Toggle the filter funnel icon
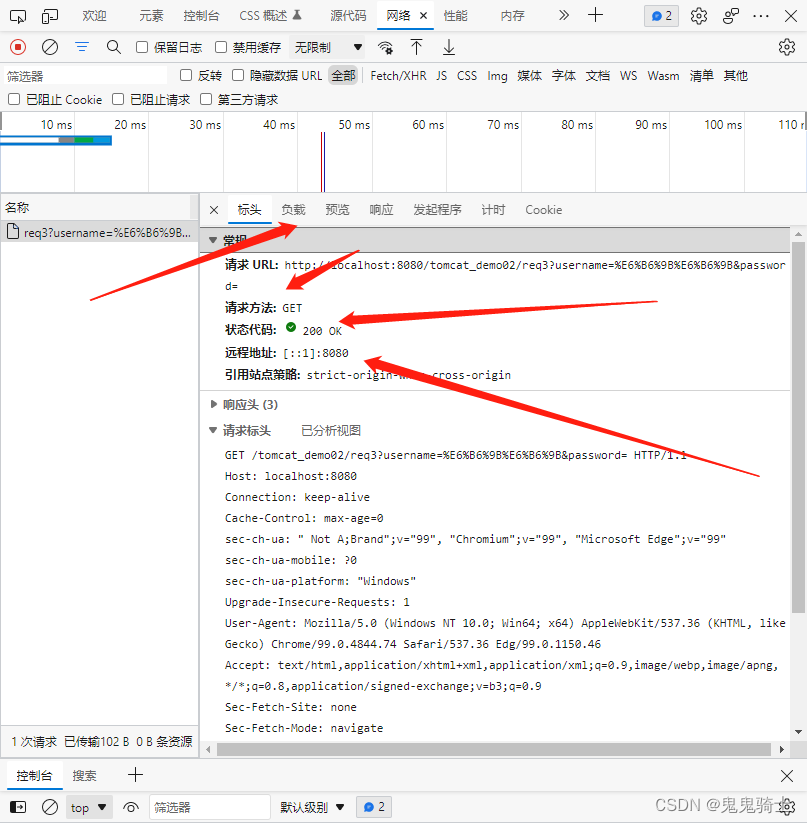807x823 pixels. (x=82, y=47)
